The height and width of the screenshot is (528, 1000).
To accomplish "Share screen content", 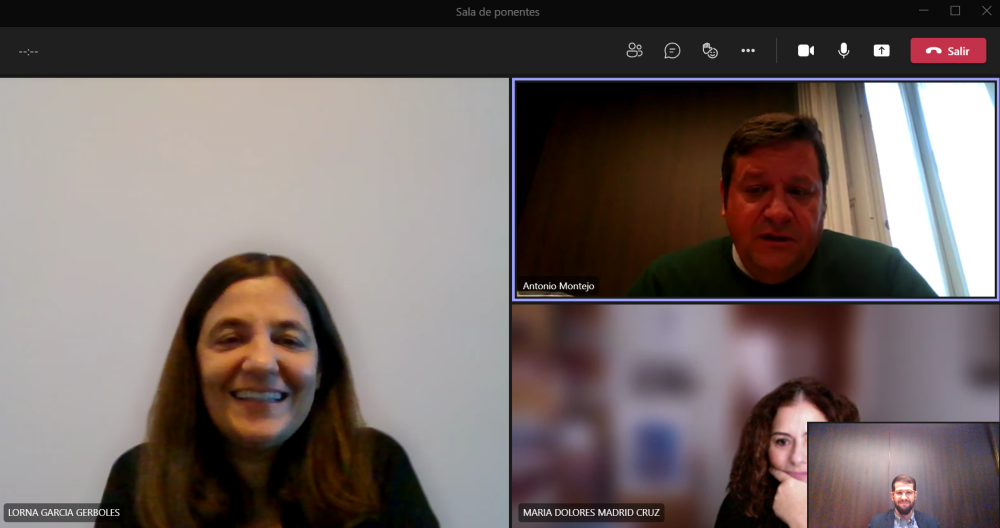I will [881, 50].
